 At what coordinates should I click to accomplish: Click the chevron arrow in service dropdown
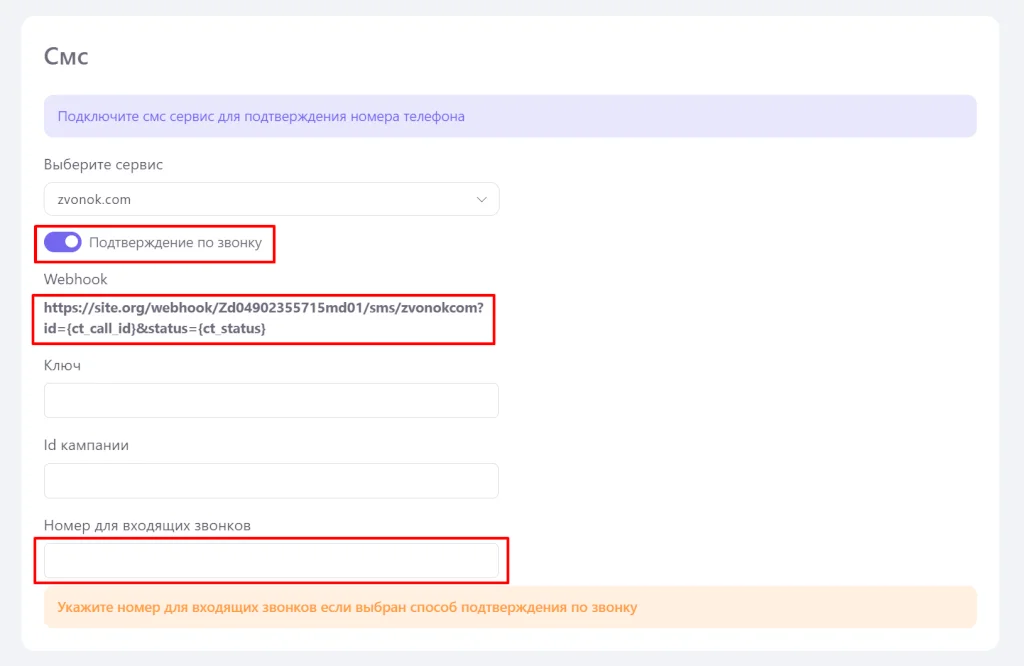point(482,199)
